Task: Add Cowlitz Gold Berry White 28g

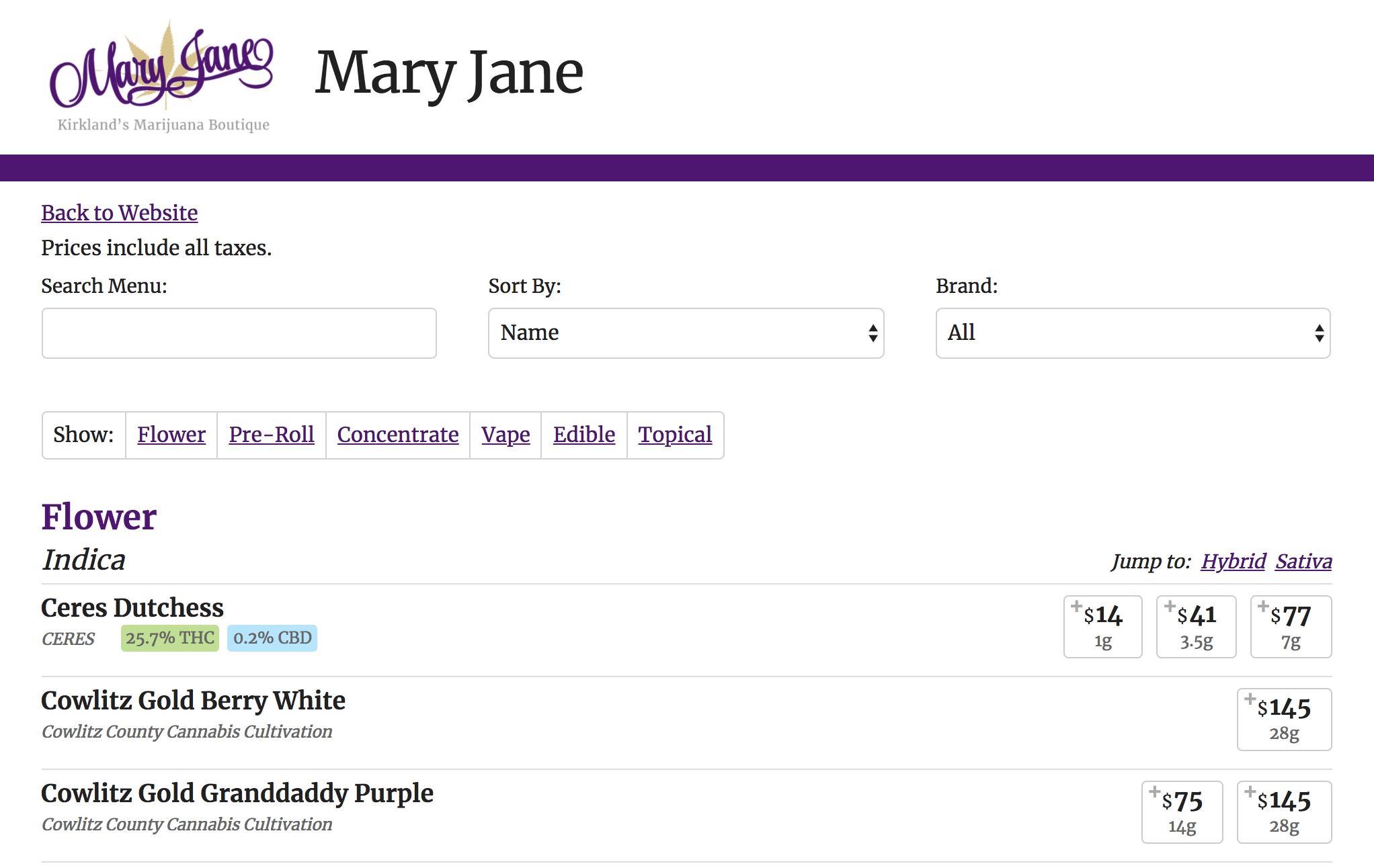Action: click(1283, 719)
